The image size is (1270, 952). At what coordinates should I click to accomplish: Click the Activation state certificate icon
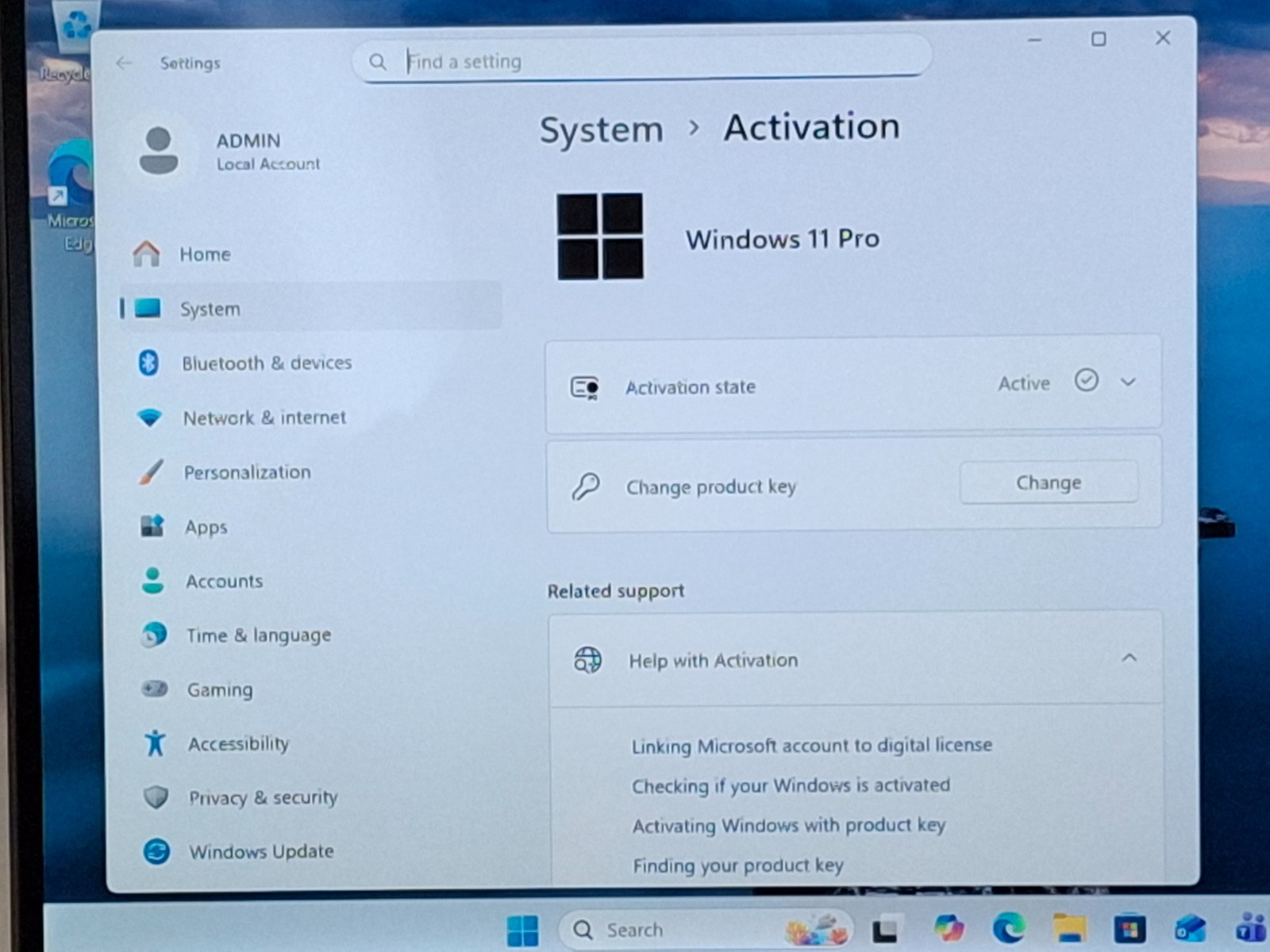(585, 387)
